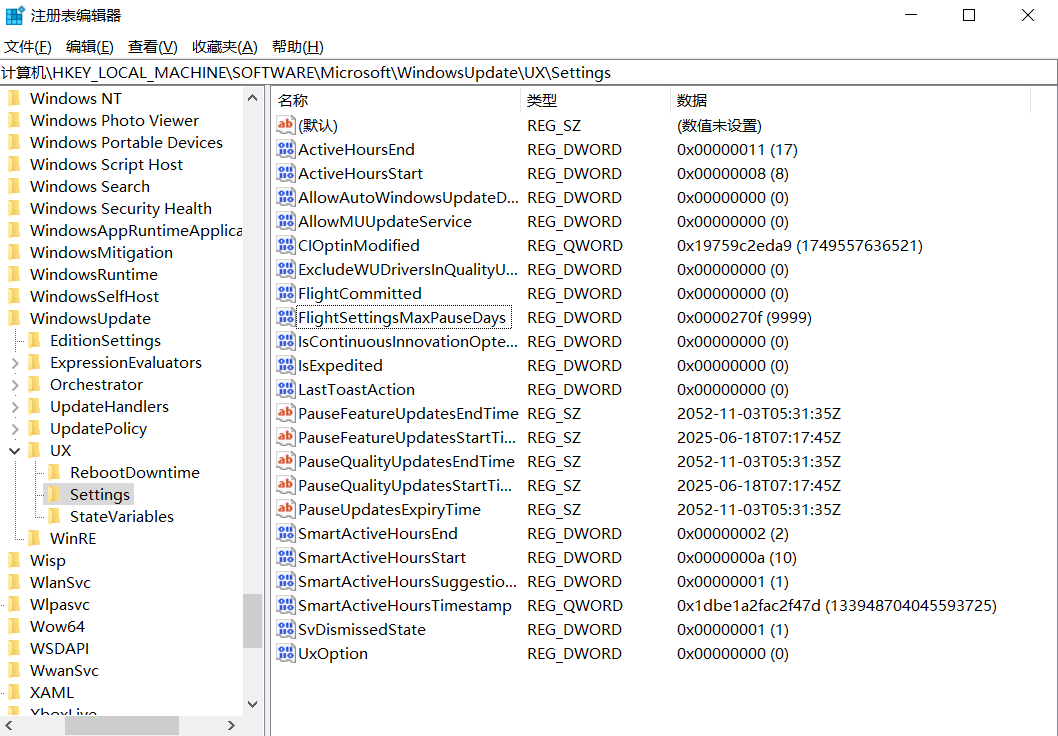The width and height of the screenshot is (1058, 736).
Task: Click the registry path address bar
Action: coord(528,73)
